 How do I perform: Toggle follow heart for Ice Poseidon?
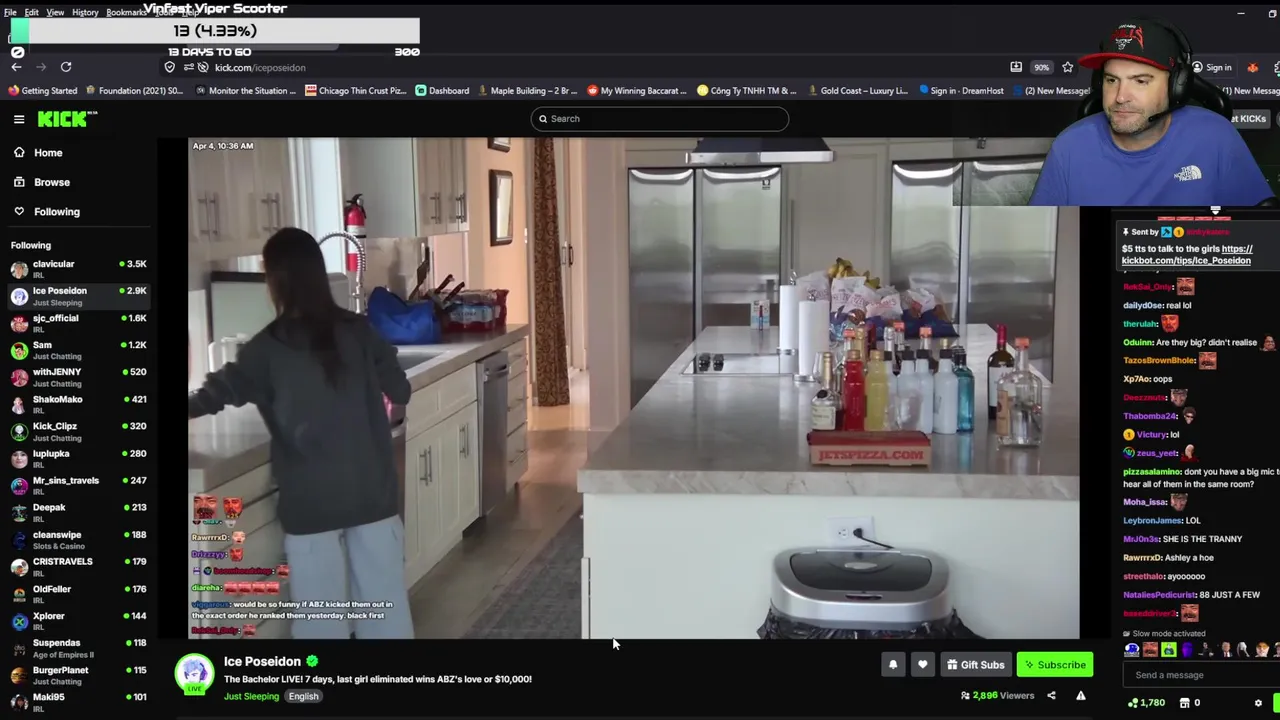point(922,665)
